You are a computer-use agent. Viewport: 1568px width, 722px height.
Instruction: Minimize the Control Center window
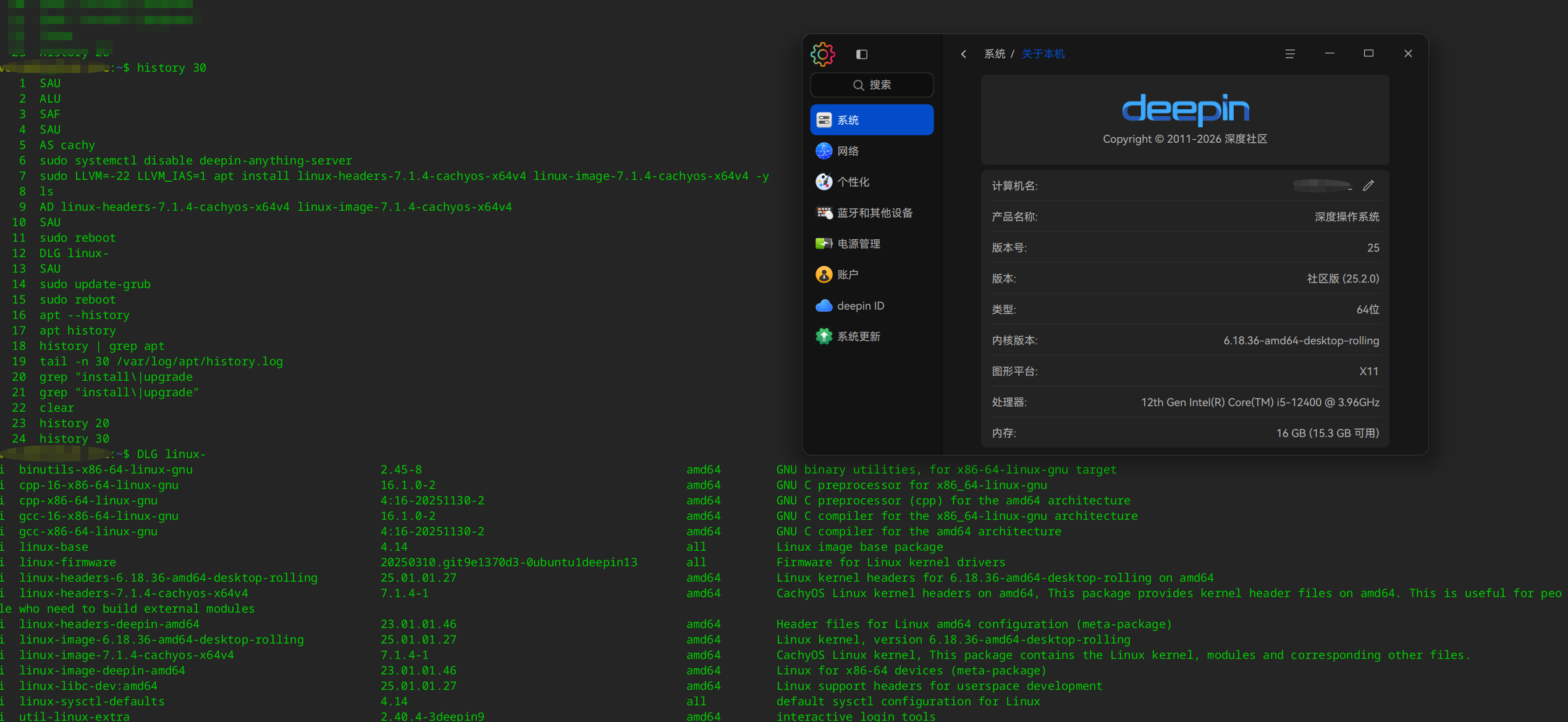(x=1330, y=54)
